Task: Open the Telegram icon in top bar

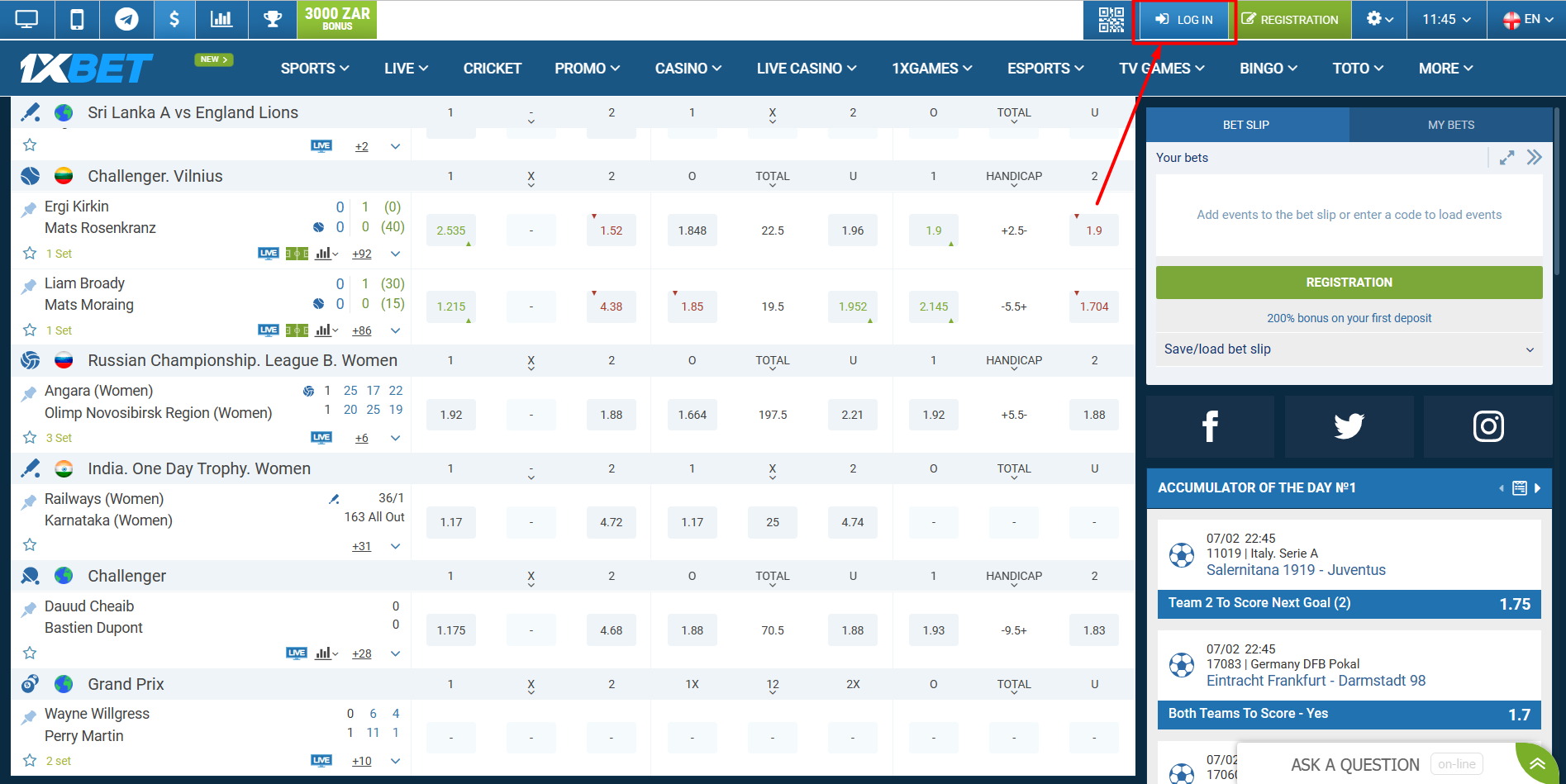Action: click(x=126, y=19)
